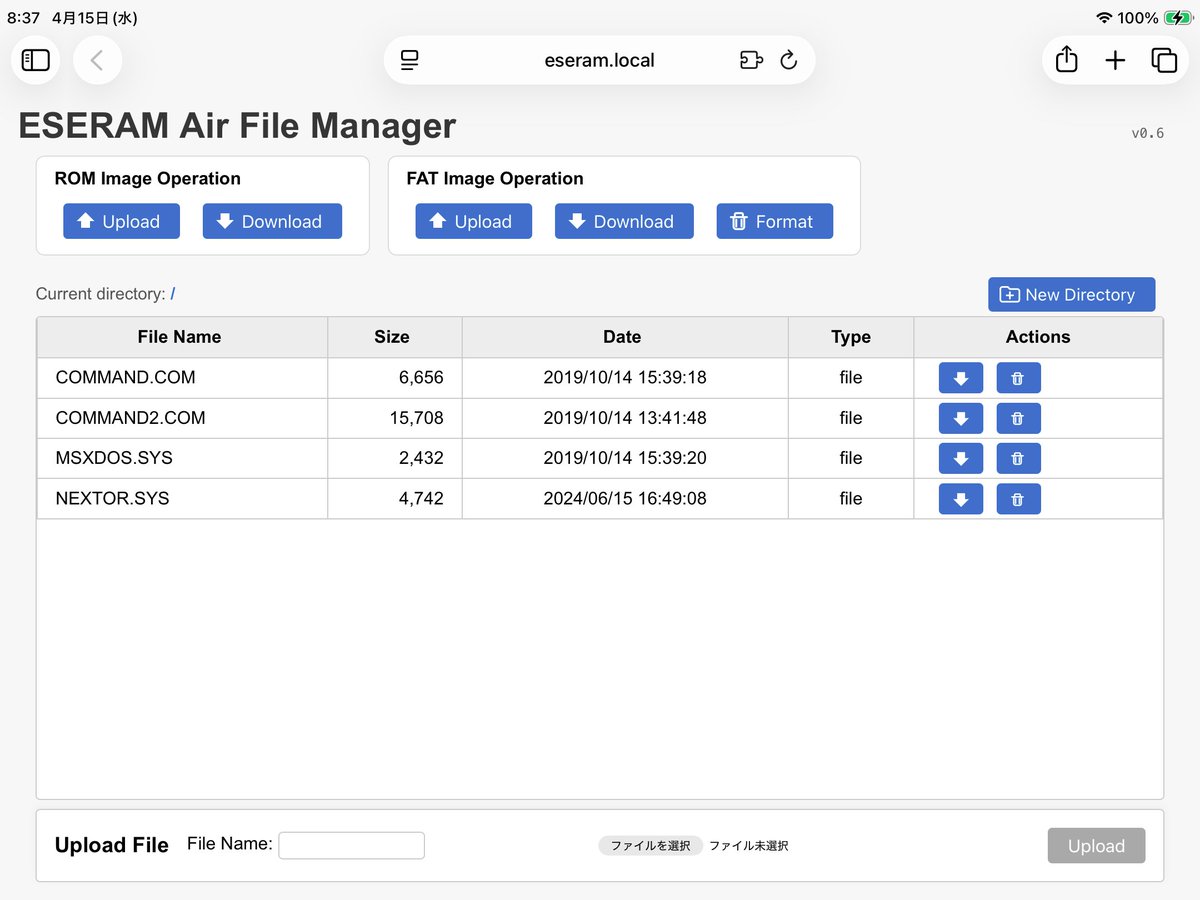Show the Safari tab overview
1200x900 pixels.
click(1164, 60)
